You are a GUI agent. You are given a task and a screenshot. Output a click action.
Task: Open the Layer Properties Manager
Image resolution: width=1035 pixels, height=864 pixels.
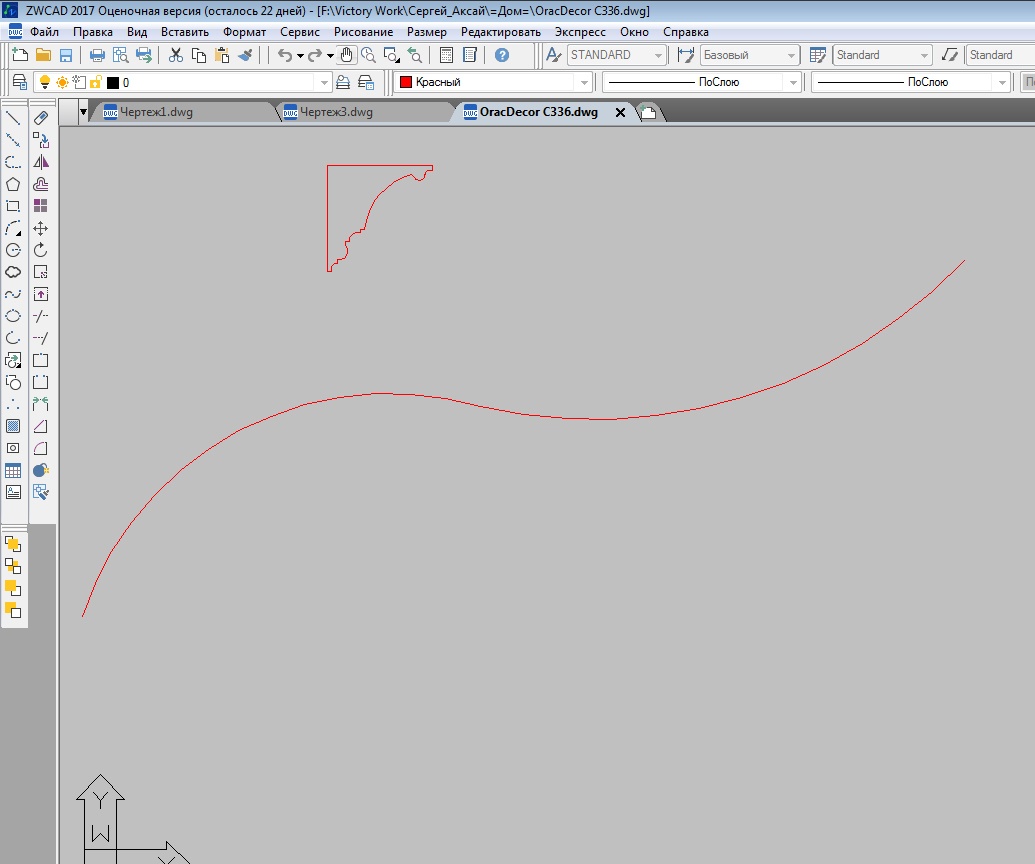click(x=20, y=83)
